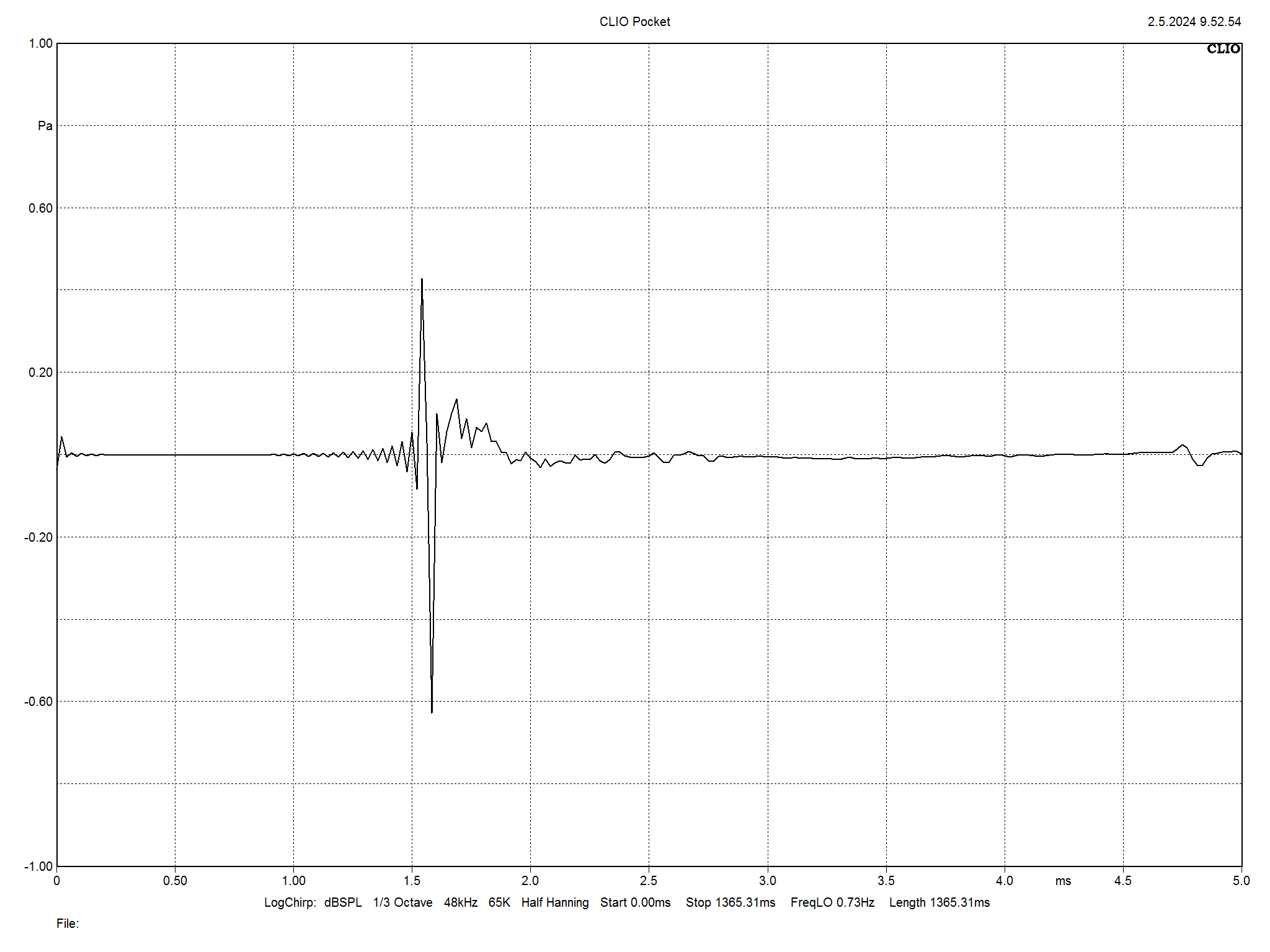Click the 0.20 Y-axis label

[x=41, y=372]
